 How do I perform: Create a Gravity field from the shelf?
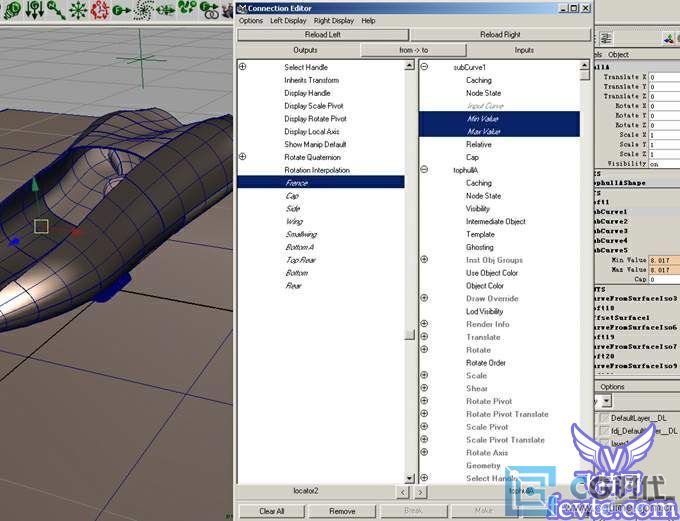(34, 10)
